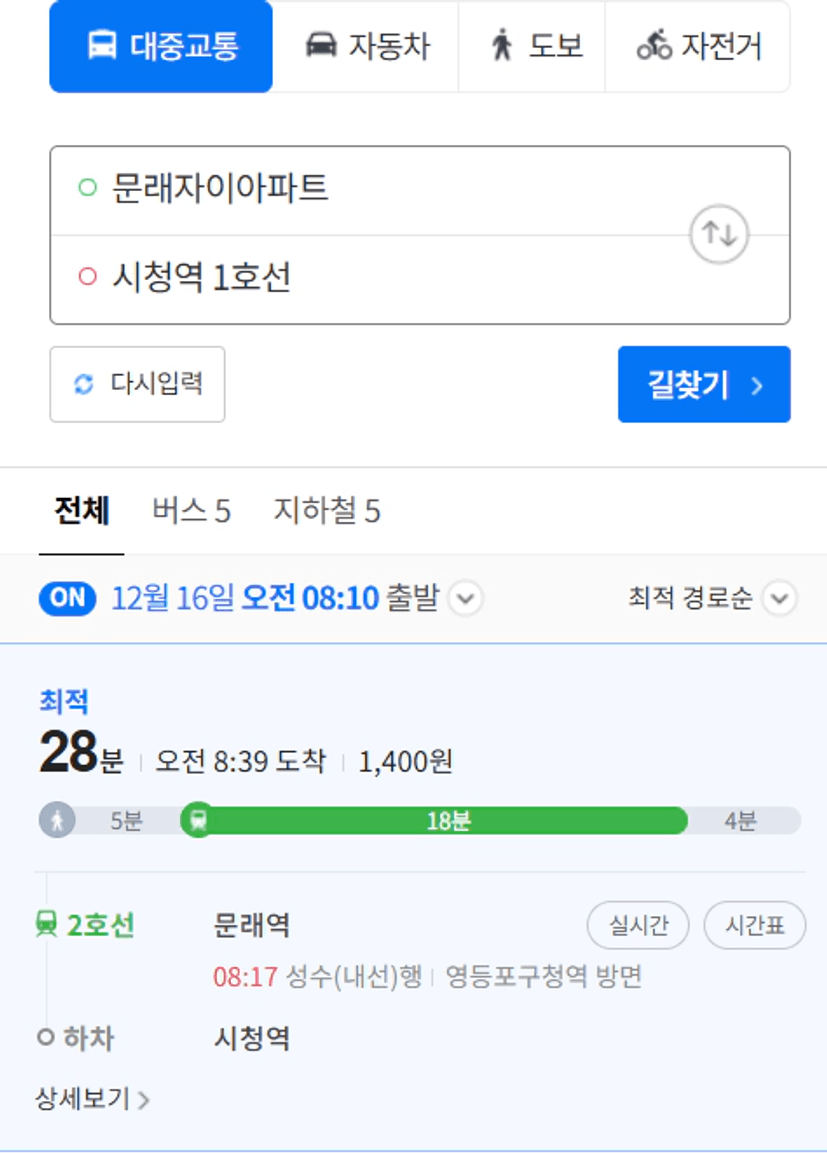The image size is (827, 1153).
Task: Toggle the ON departure time switch
Action: [68, 598]
